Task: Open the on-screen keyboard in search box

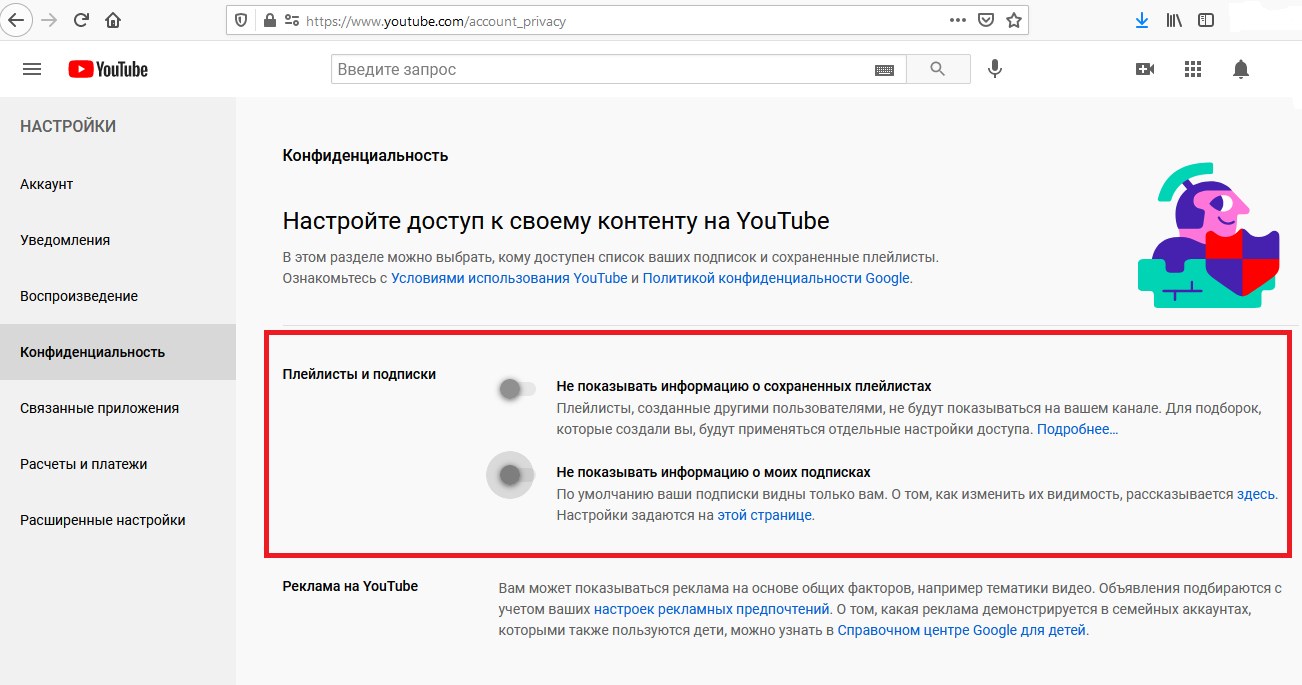Action: 884,70
